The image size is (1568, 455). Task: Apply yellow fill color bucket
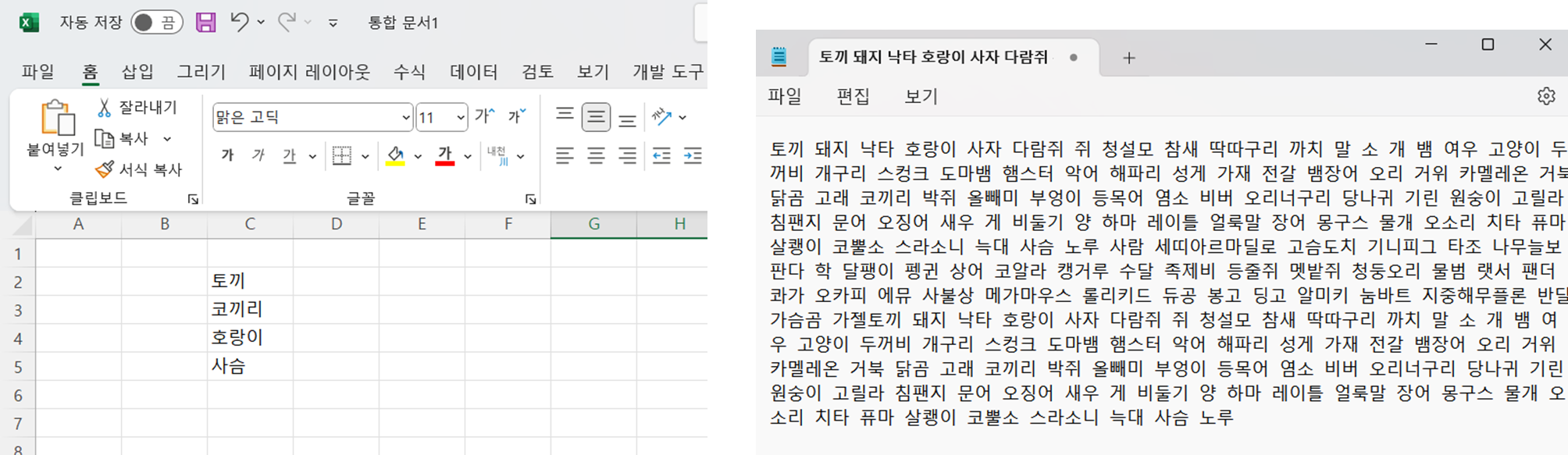point(396,155)
